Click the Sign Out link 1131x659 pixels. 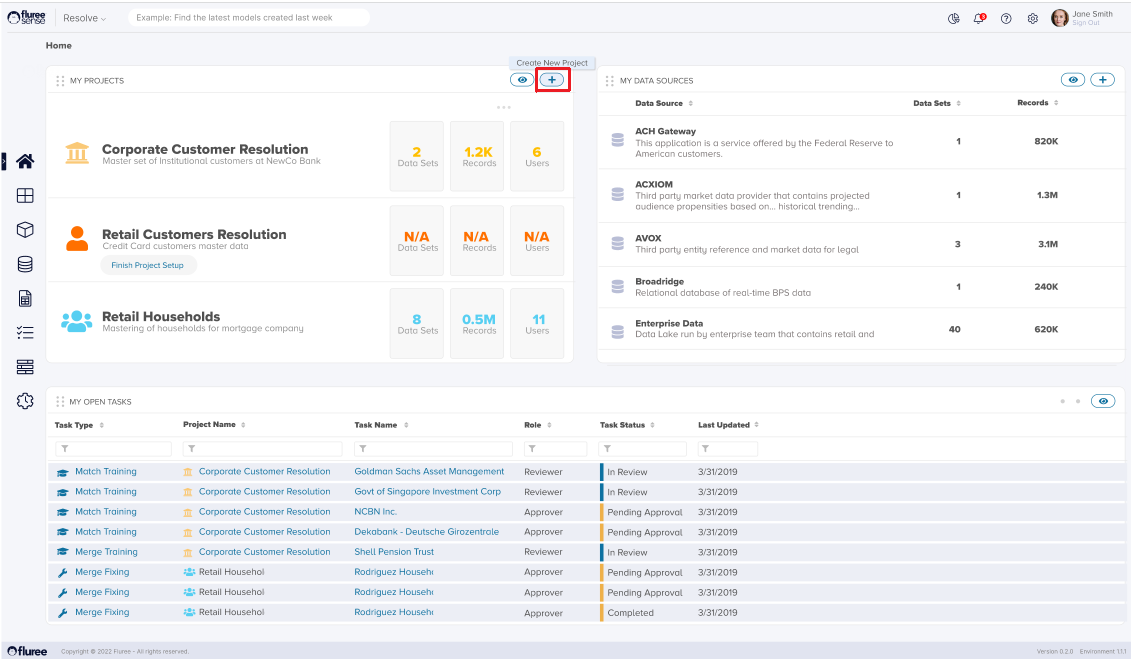pyautogui.click(x=1085, y=23)
